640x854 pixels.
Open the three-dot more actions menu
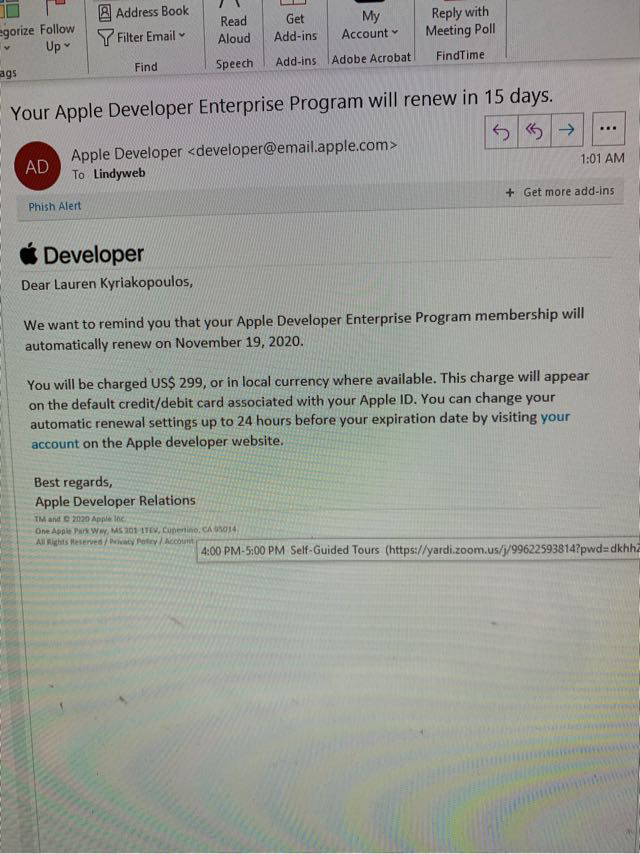click(x=607, y=130)
